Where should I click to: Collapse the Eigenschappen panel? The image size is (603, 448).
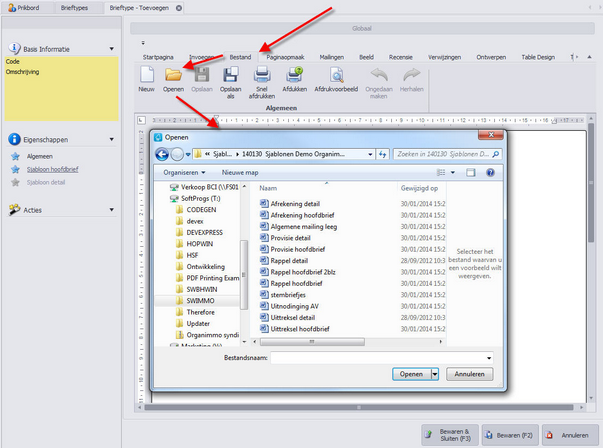tap(112, 139)
